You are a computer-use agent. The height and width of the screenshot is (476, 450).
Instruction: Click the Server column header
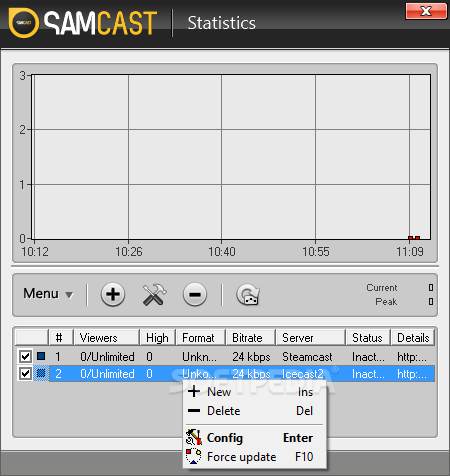click(x=311, y=338)
